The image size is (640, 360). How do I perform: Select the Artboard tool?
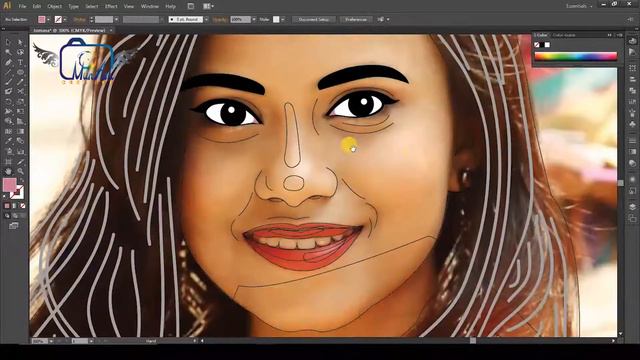click(8, 162)
